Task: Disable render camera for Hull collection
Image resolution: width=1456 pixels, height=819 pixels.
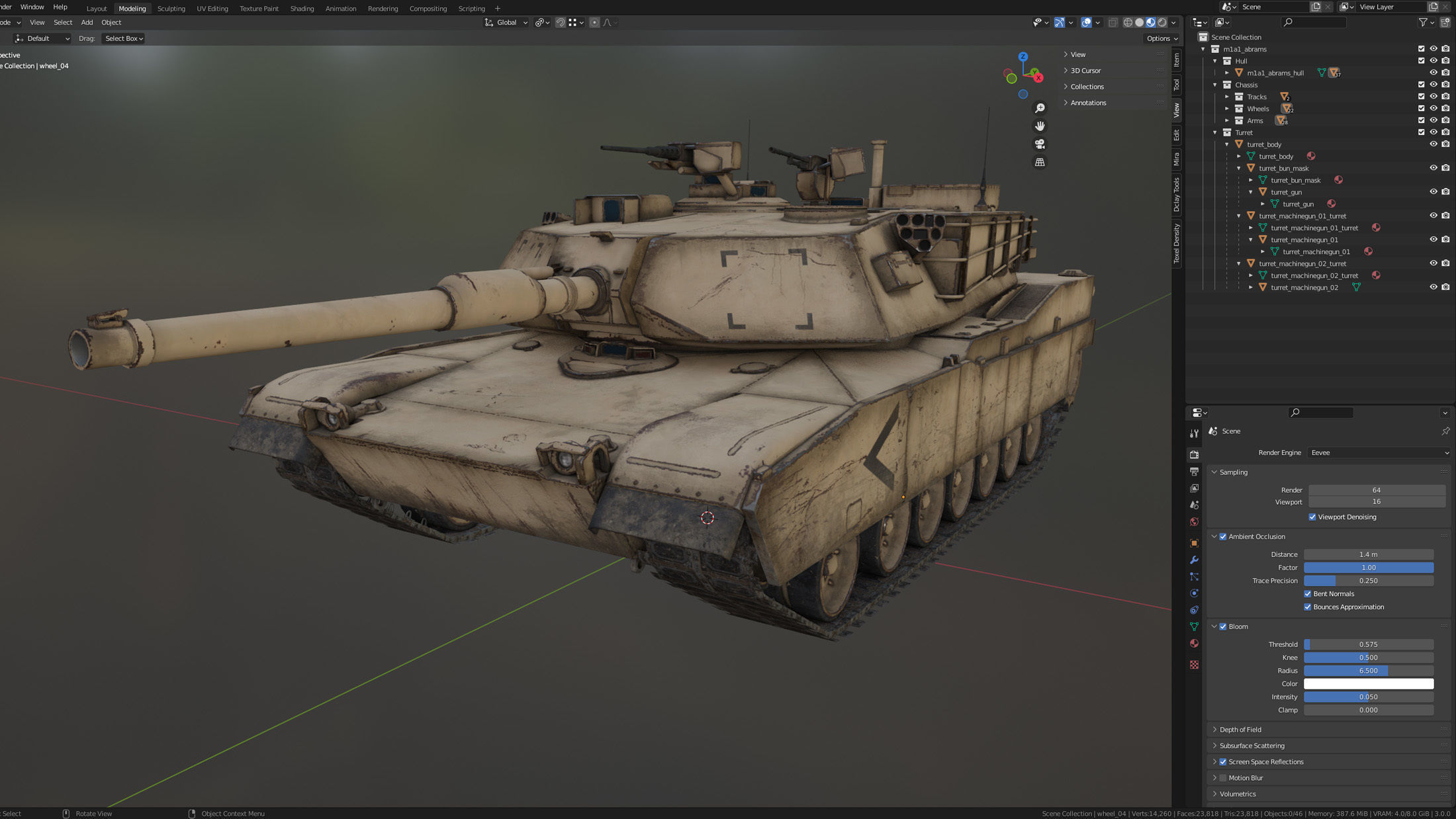Action: (1445, 61)
